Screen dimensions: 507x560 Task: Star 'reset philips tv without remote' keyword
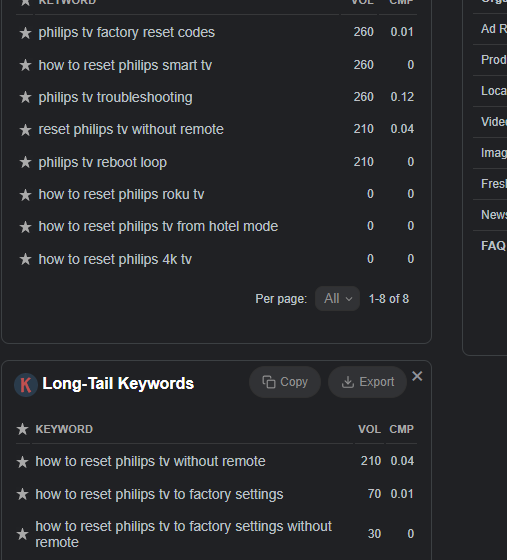[25, 130]
